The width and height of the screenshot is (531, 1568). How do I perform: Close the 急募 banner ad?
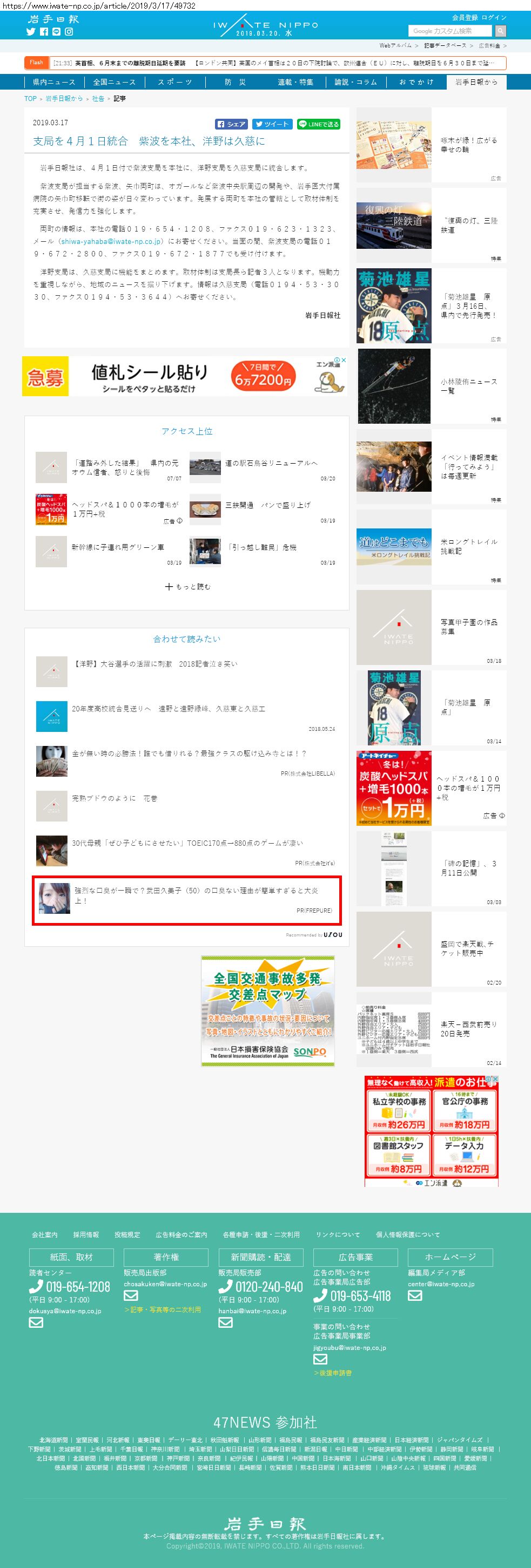pyautogui.click(x=344, y=359)
